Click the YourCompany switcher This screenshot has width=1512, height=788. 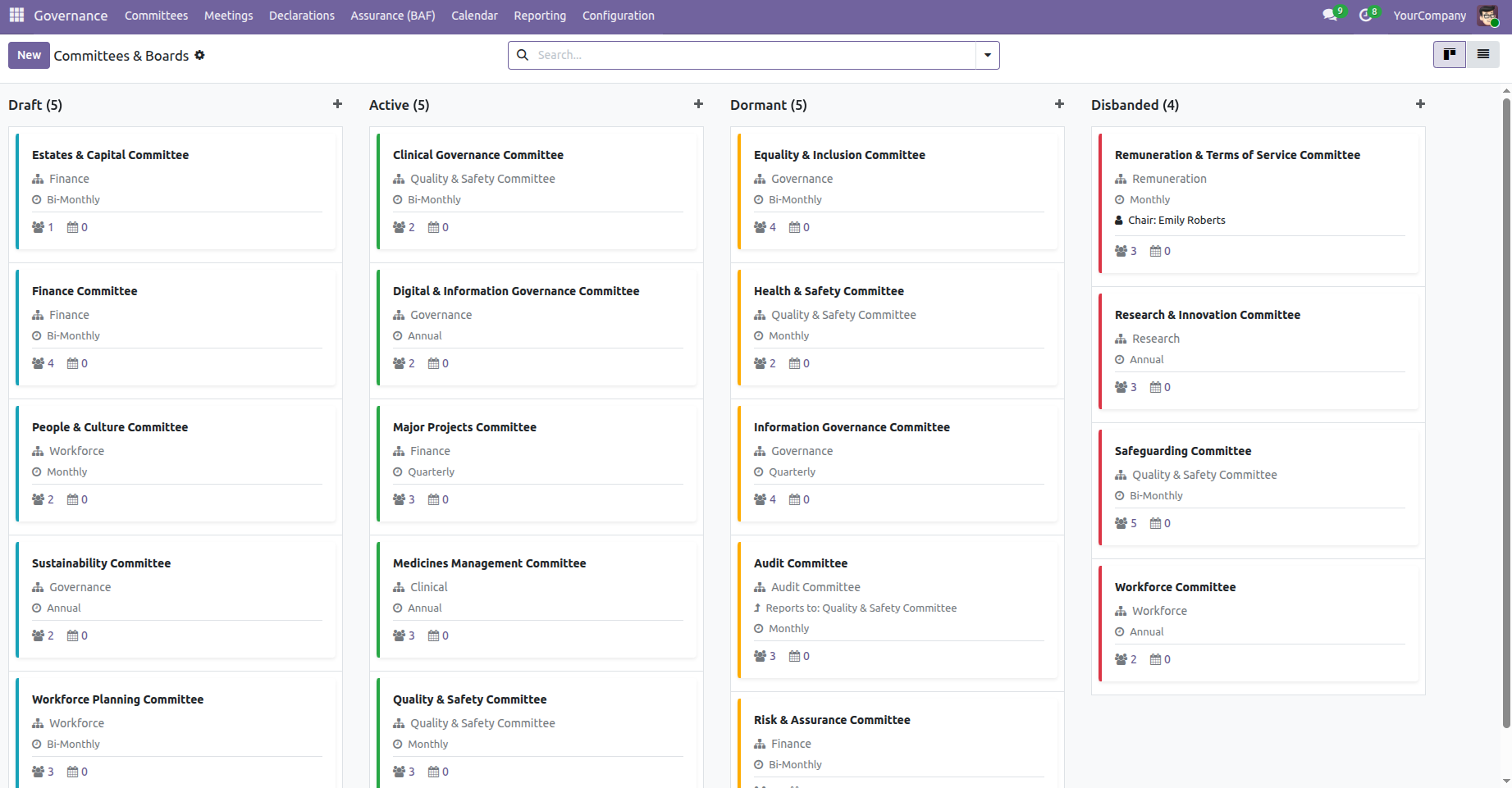[x=1429, y=16]
